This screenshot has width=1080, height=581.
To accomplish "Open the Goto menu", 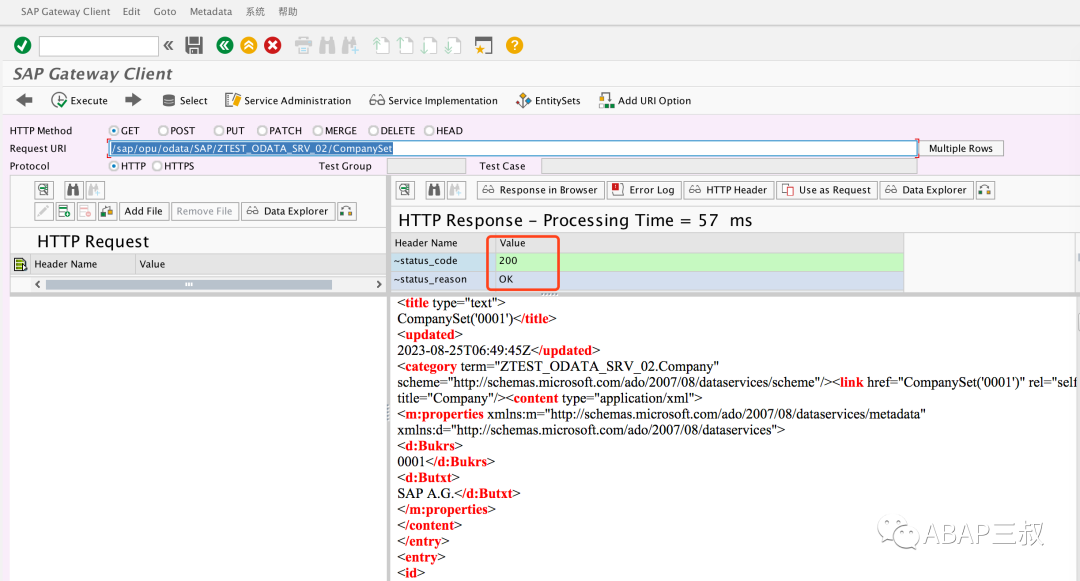I will [165, 12].
